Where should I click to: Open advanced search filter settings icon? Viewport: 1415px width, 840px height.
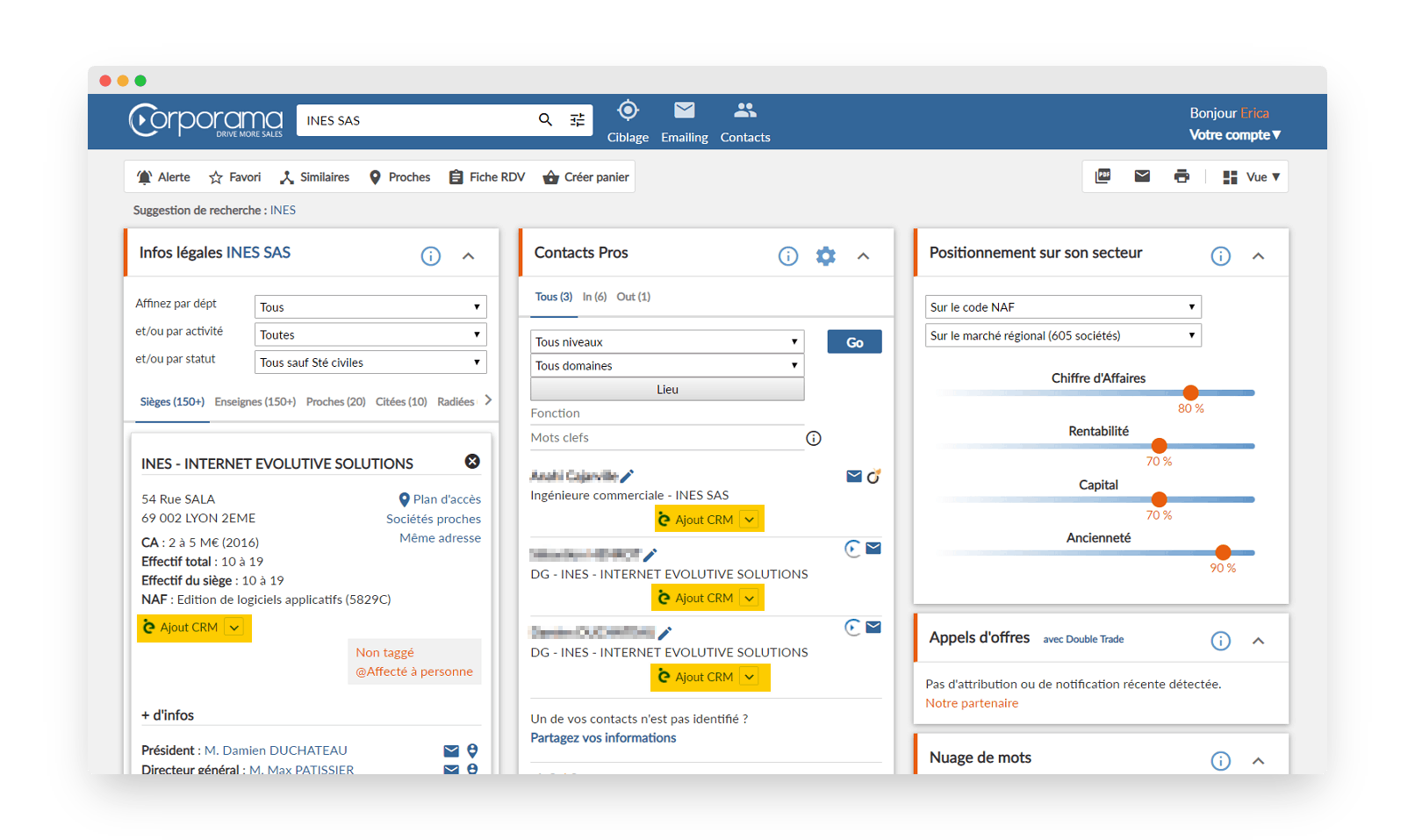point(577,120)
